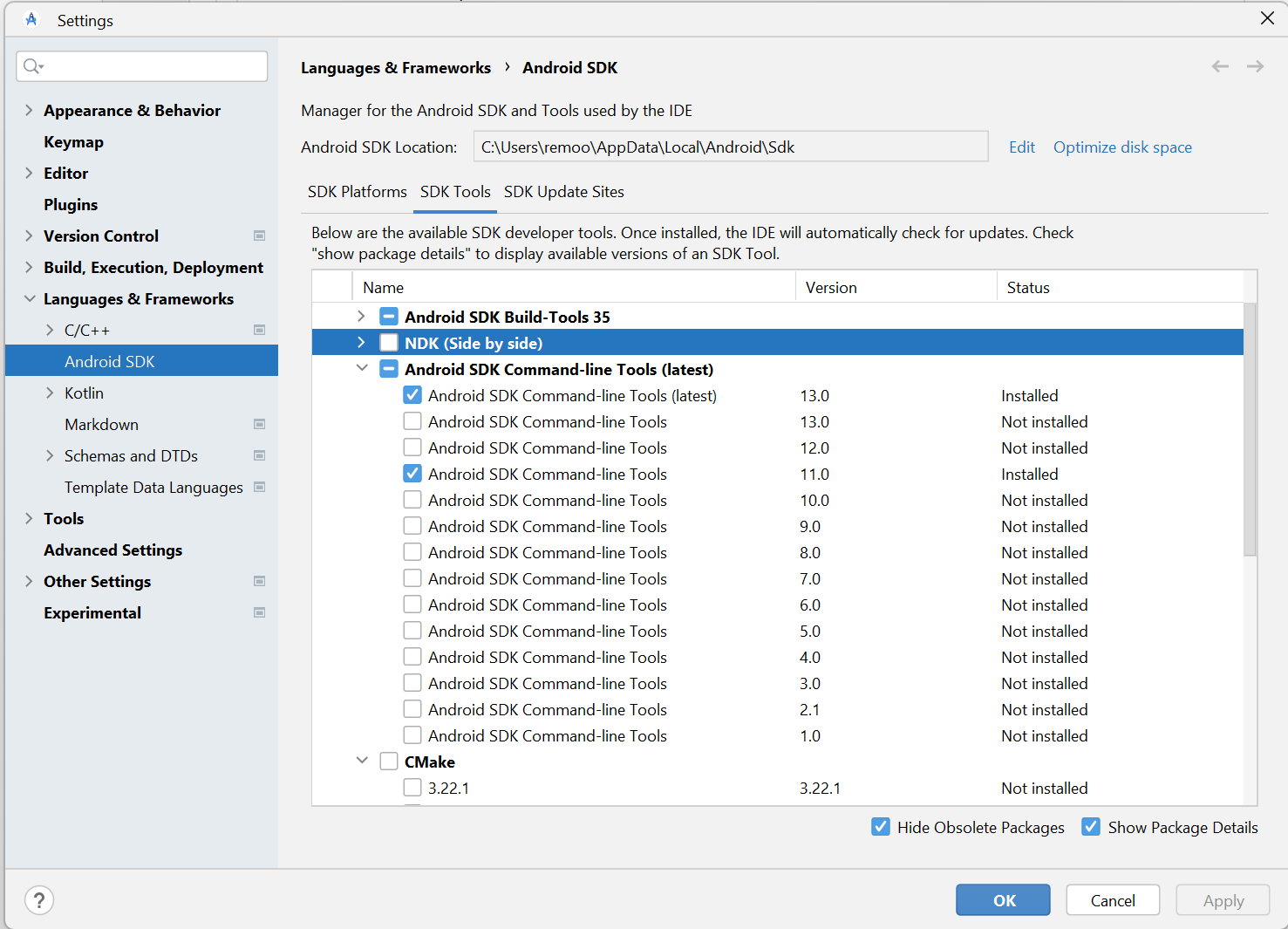Switch to SDK Platforms tab
The width and height of the screenshot is (1288, 929).
coord(358,192)
